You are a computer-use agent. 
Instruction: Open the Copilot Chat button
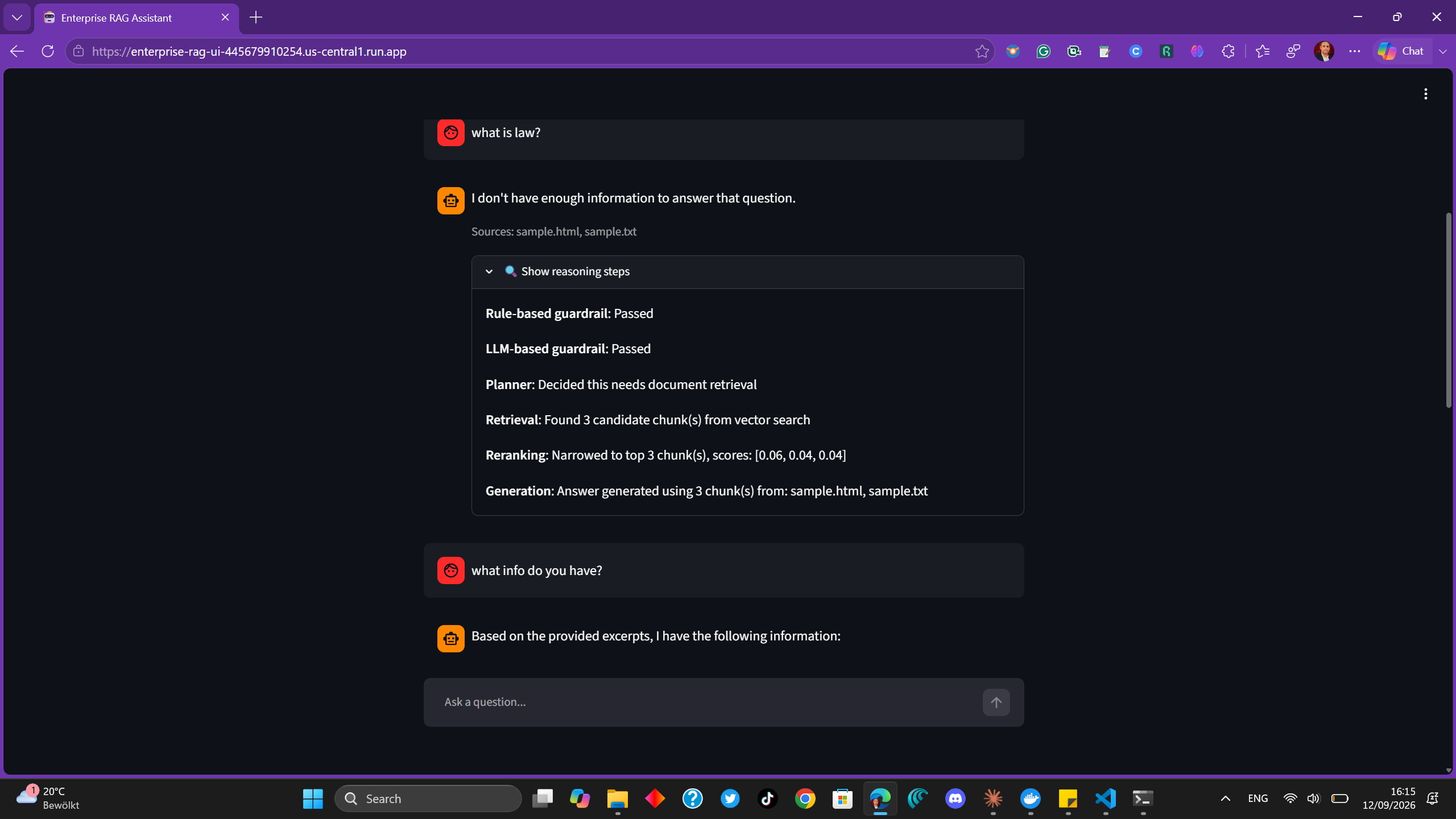(1401, 51)
